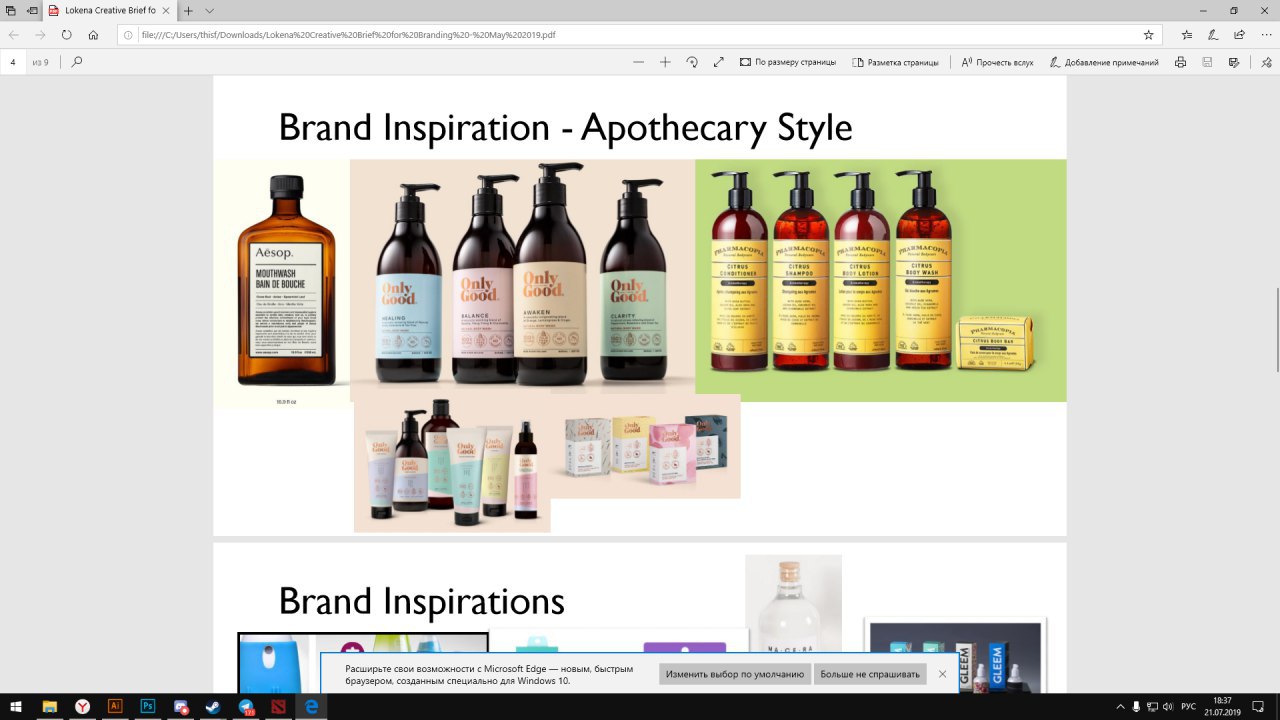This screenshot has width=1280, height=720.
Task: Launch Yandex Browser from taskbar
Action: pyautogui.click(x=82, y=706)
